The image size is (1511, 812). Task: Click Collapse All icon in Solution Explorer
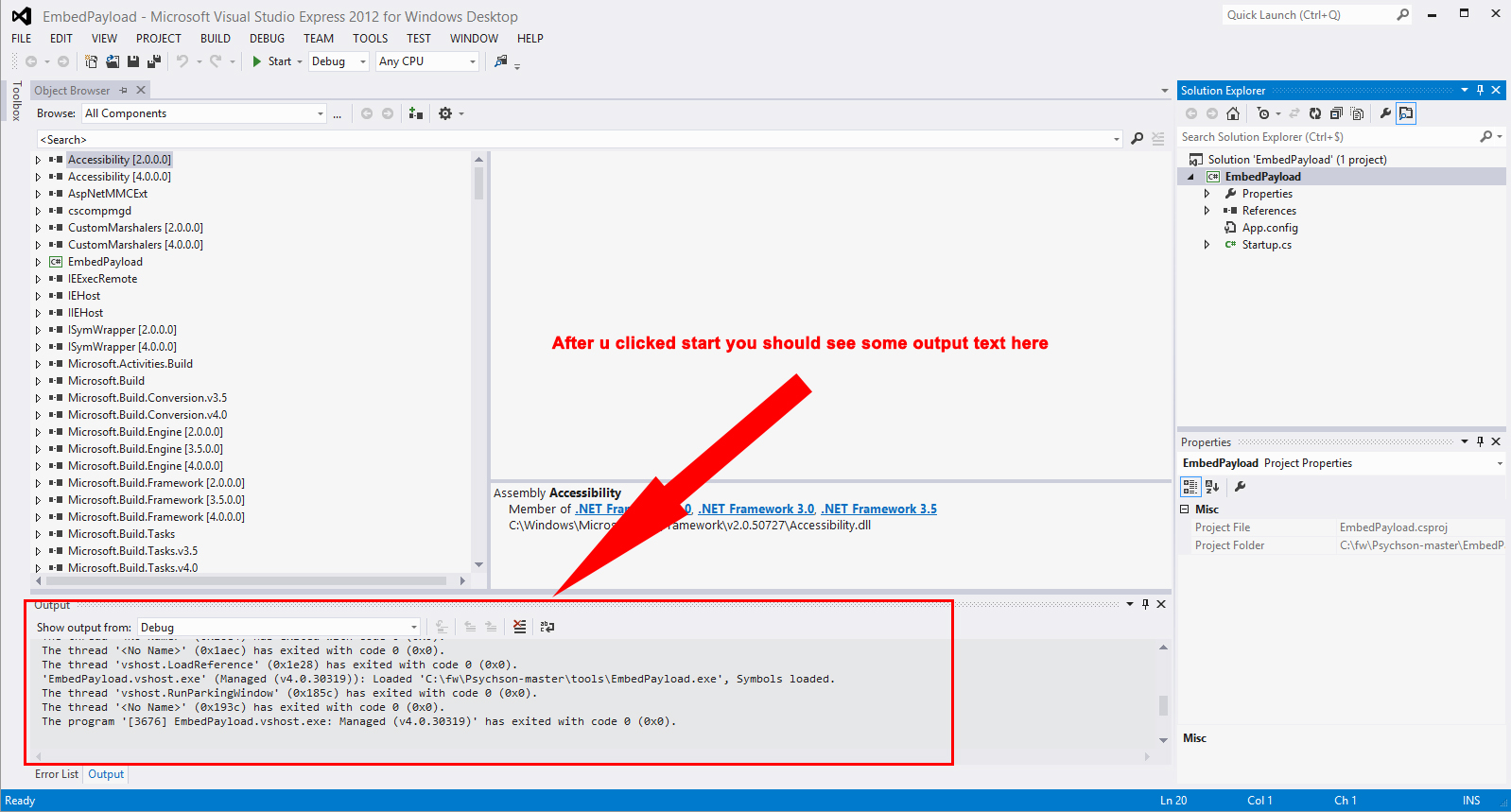click(1336, 113)
